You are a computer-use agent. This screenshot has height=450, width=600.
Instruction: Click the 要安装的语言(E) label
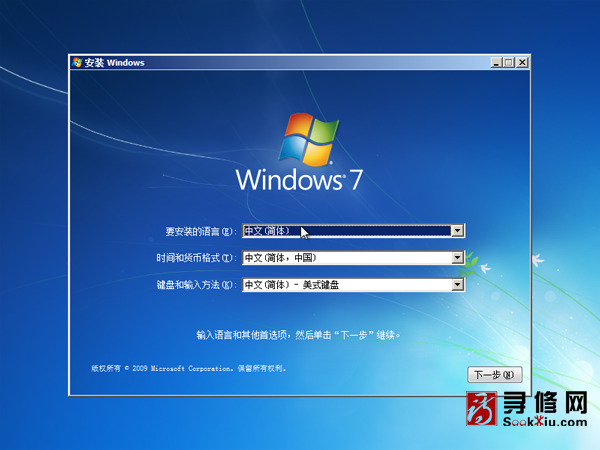pos(201,232)
